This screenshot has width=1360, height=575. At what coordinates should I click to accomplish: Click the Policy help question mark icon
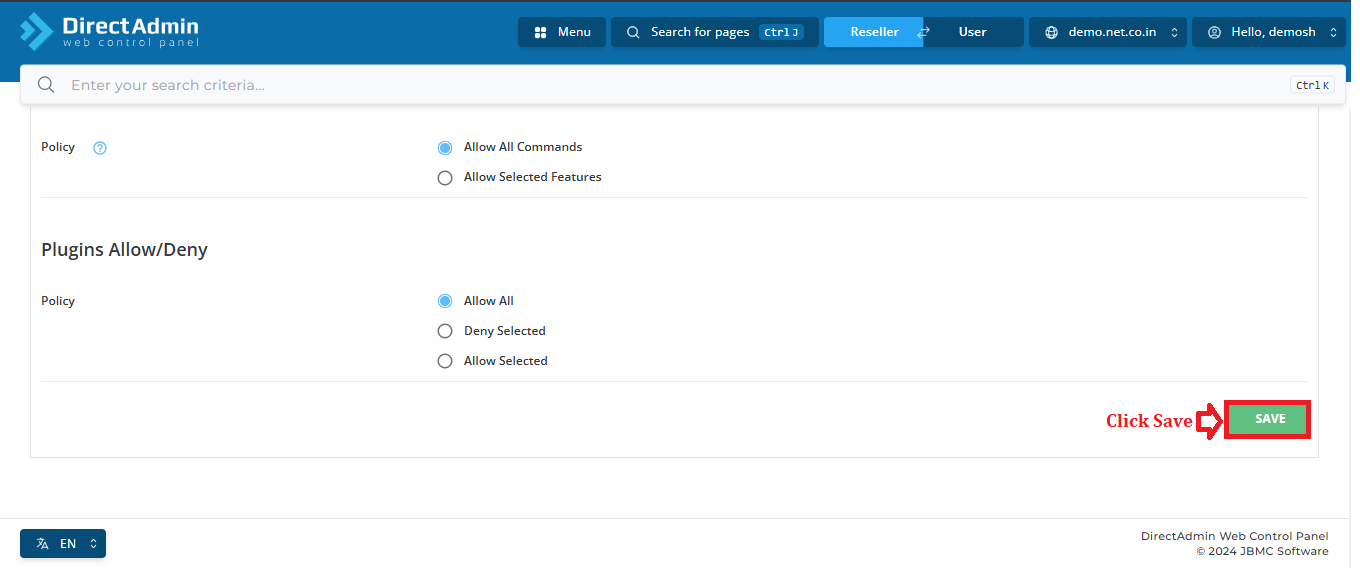100,148
